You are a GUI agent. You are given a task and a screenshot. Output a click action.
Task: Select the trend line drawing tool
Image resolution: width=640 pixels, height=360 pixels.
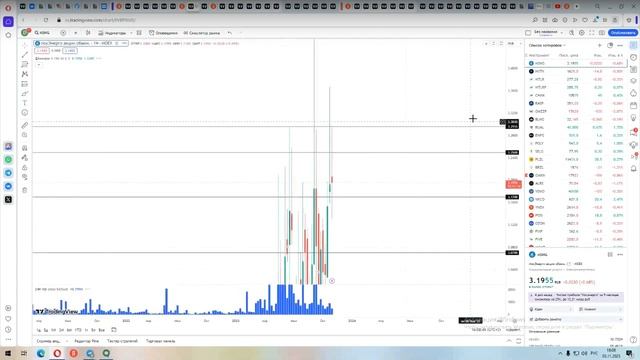tap(25, 54)
